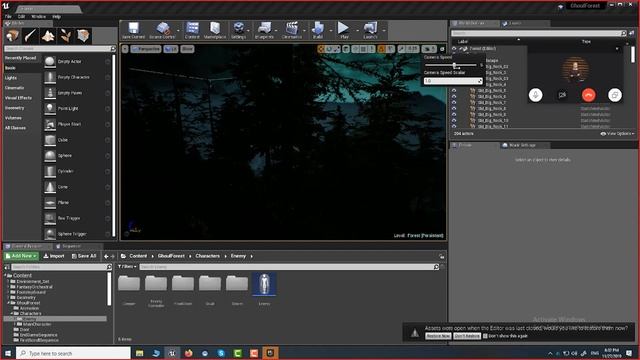Click the Player Start icon
Viewport: 640px width, 360px height.
coord(50,124)
